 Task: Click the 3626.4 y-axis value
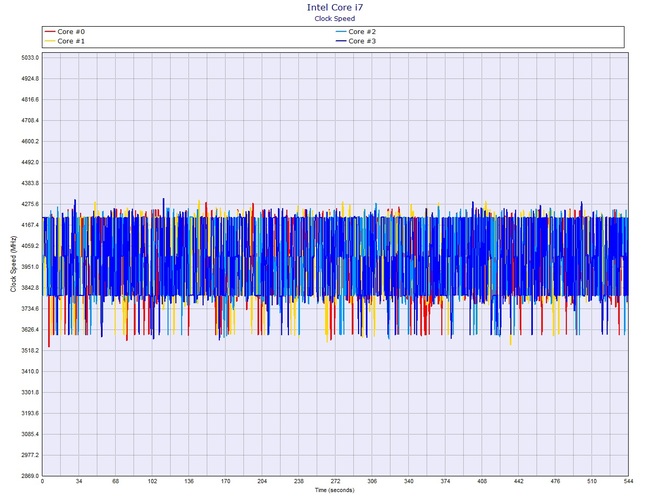pyautogui.click(x=30, y=330)
